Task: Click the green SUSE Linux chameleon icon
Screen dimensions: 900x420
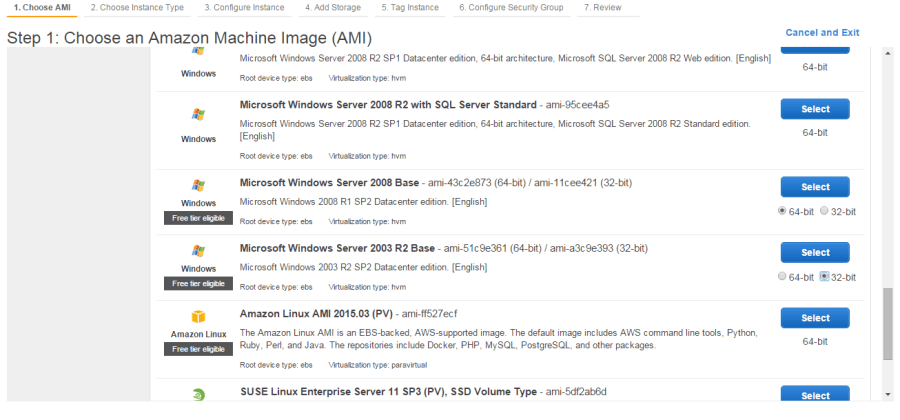Action: [x=198, y=395]
